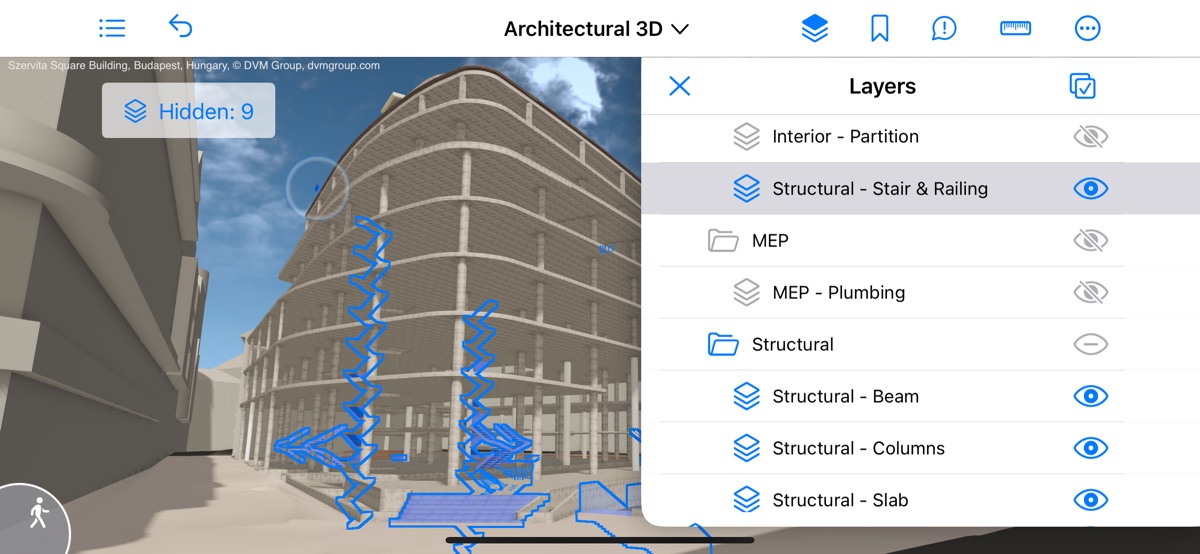
Task: Tap the Hidden: 9 button
Action: coord(188,111)
